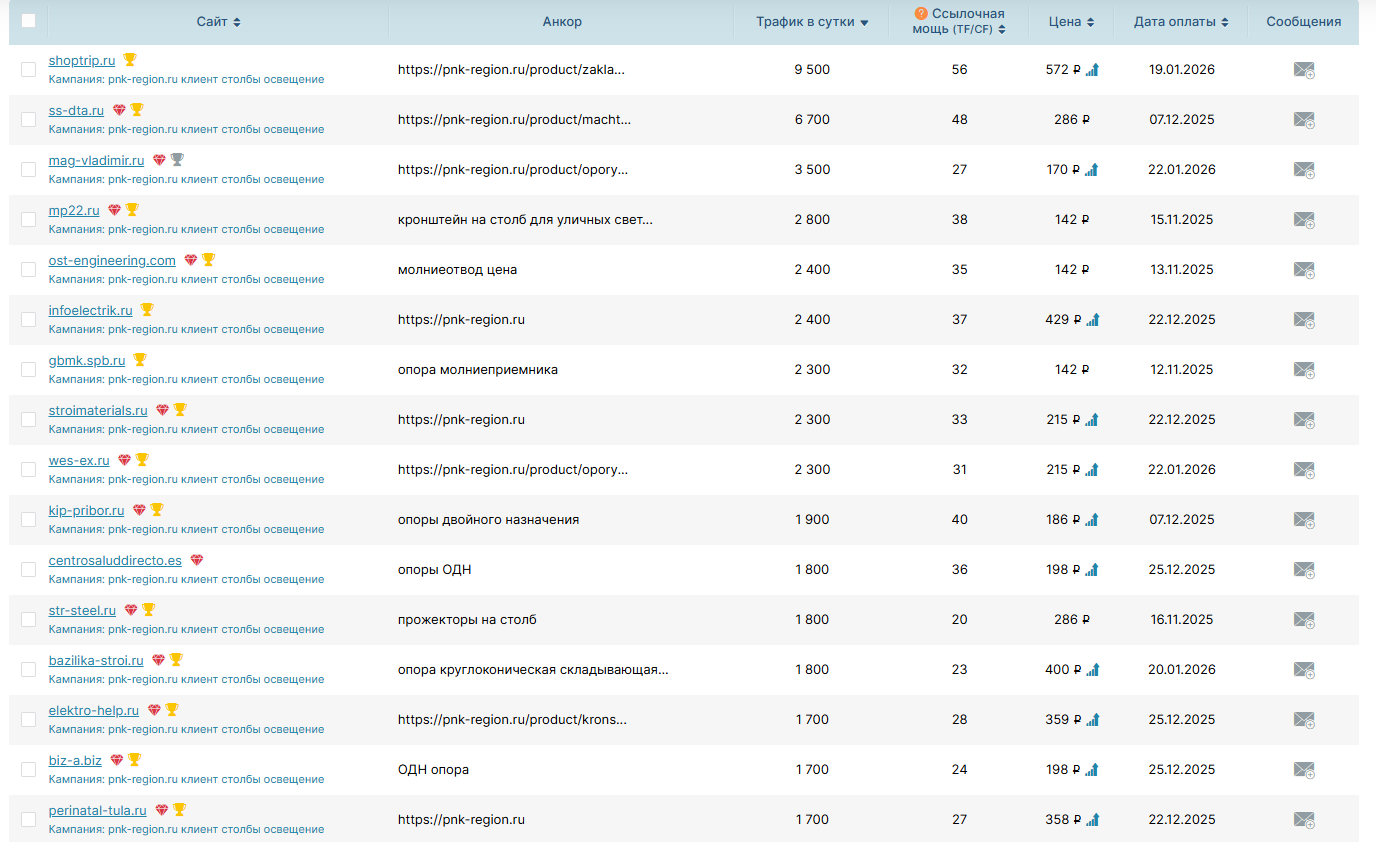
Task: Click the gray trophy icon beside mag-vladimir.ru
Action: [177, 160]
